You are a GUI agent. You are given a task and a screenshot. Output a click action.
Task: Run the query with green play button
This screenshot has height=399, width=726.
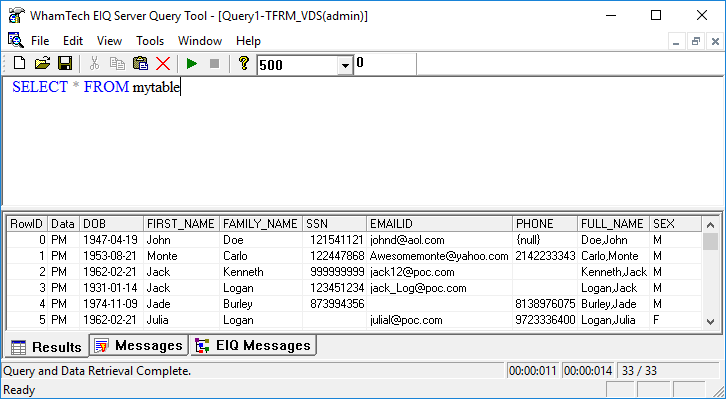click(x=192, y=63)
